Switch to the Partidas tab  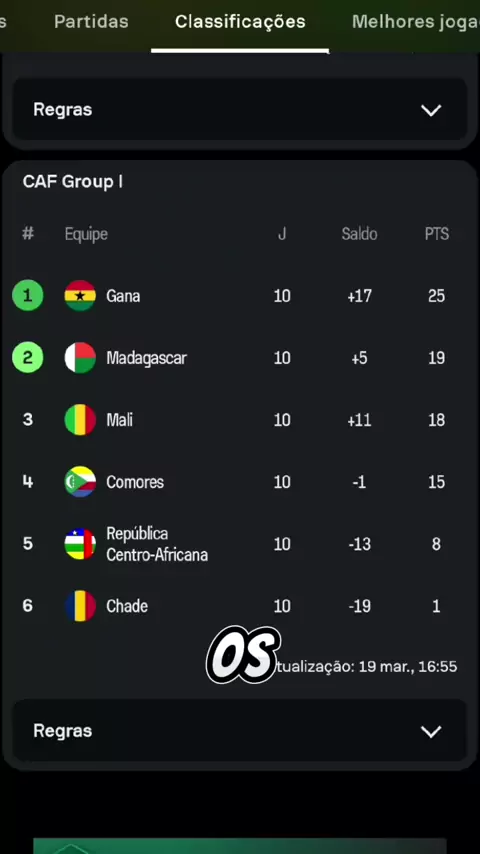tap(92, 22)
